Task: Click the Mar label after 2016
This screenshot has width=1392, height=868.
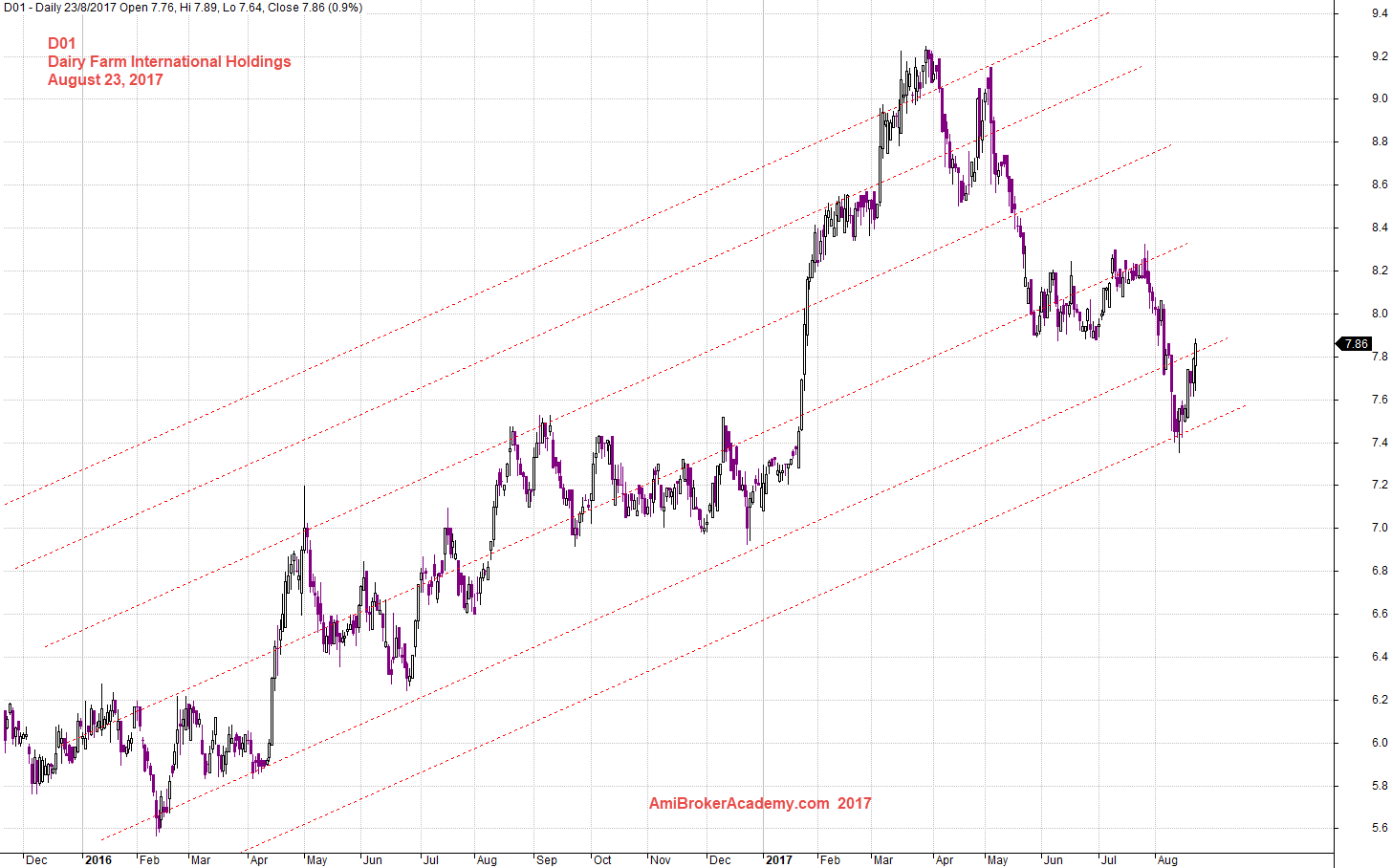Action: (x=201, y=860)
